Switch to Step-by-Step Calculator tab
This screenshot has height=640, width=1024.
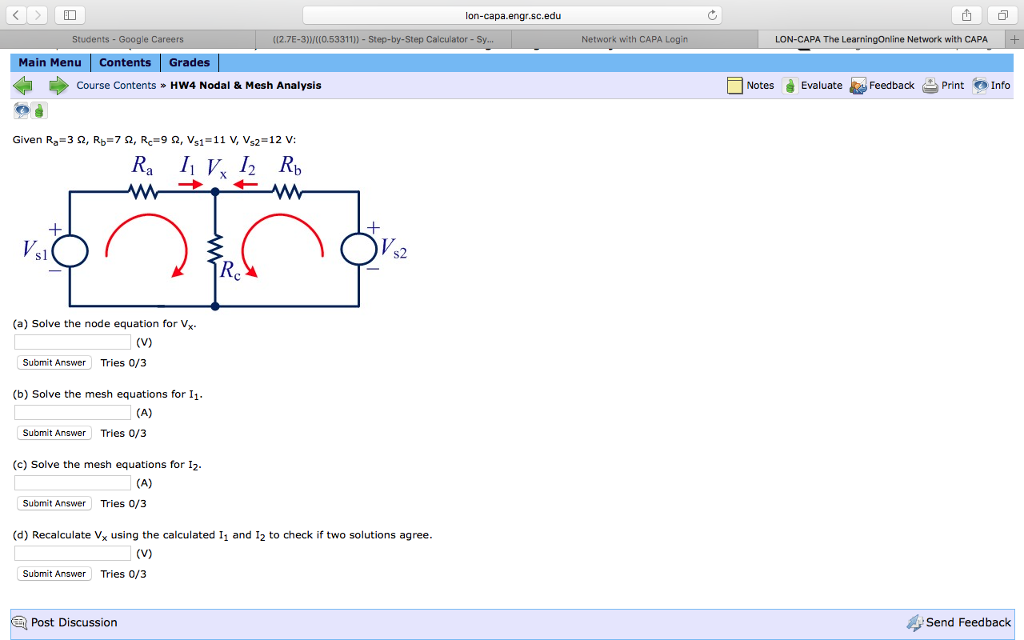click(x=383, y=39)
